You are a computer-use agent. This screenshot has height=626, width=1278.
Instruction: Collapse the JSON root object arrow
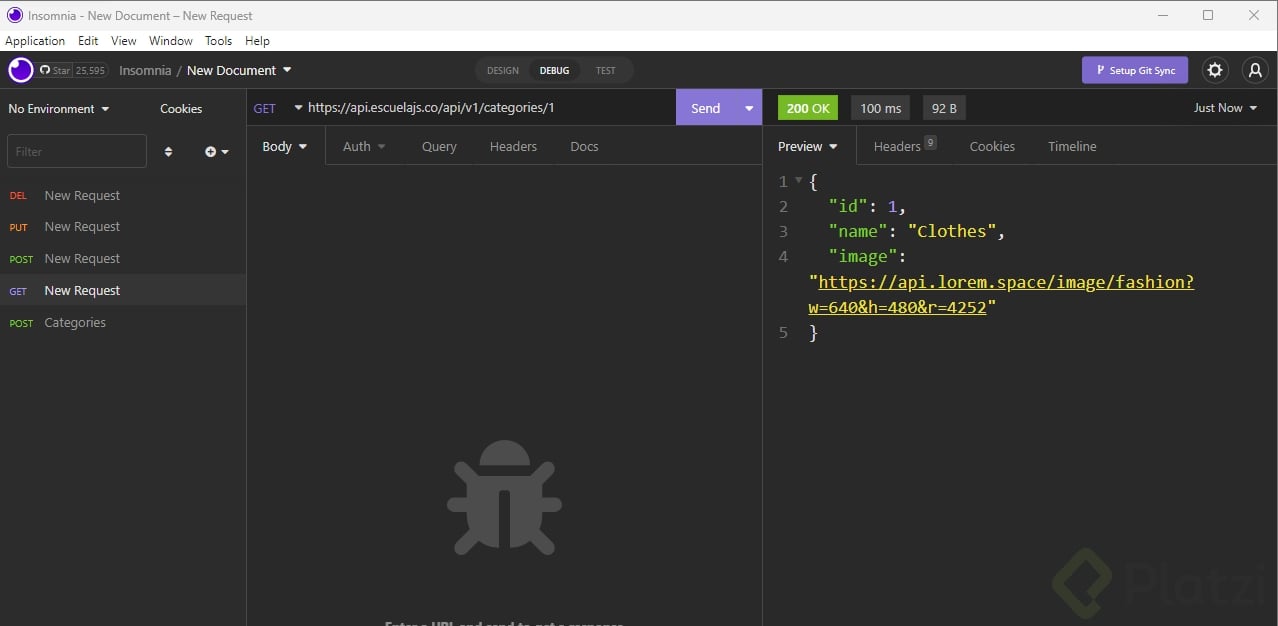798,181
